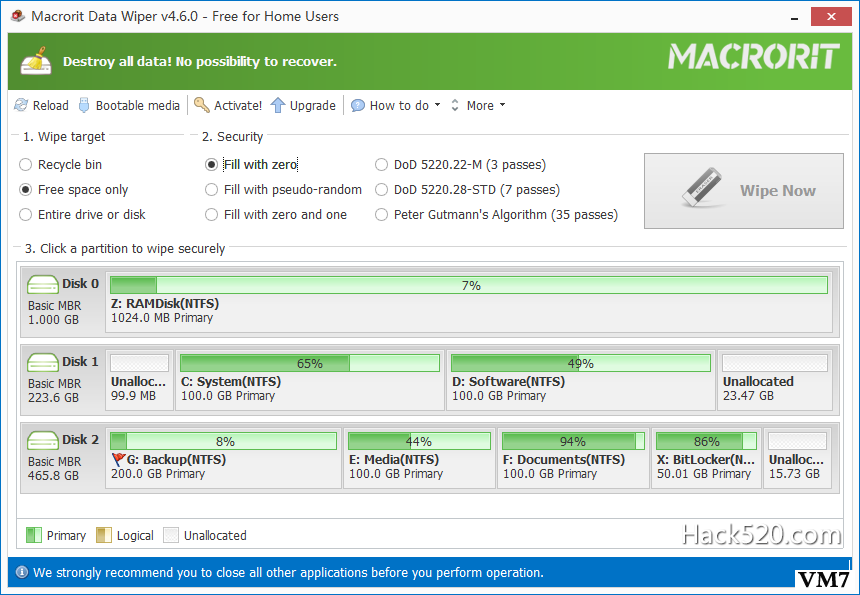This screenshot has height=595, width=860.
Task: Select Recycle bin wipe target
Action: (x=60, y=165)
